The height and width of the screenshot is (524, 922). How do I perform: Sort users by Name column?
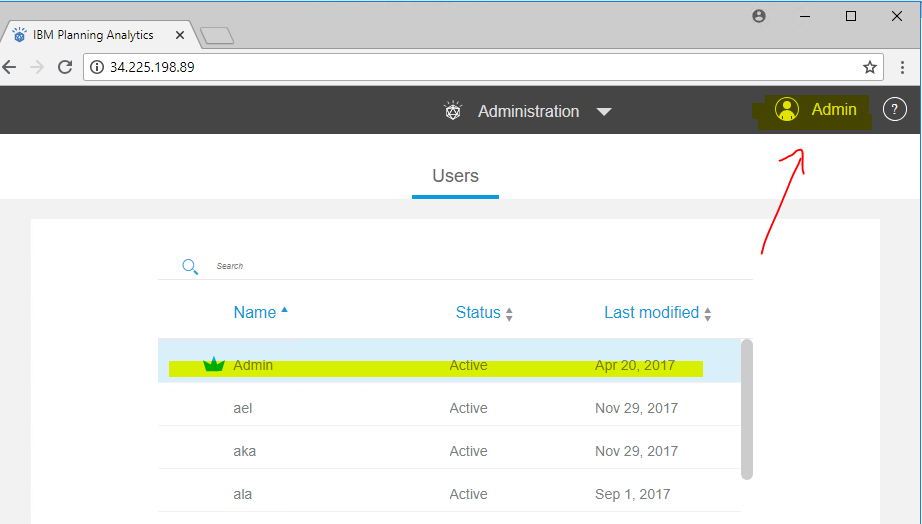coord(255,312)
